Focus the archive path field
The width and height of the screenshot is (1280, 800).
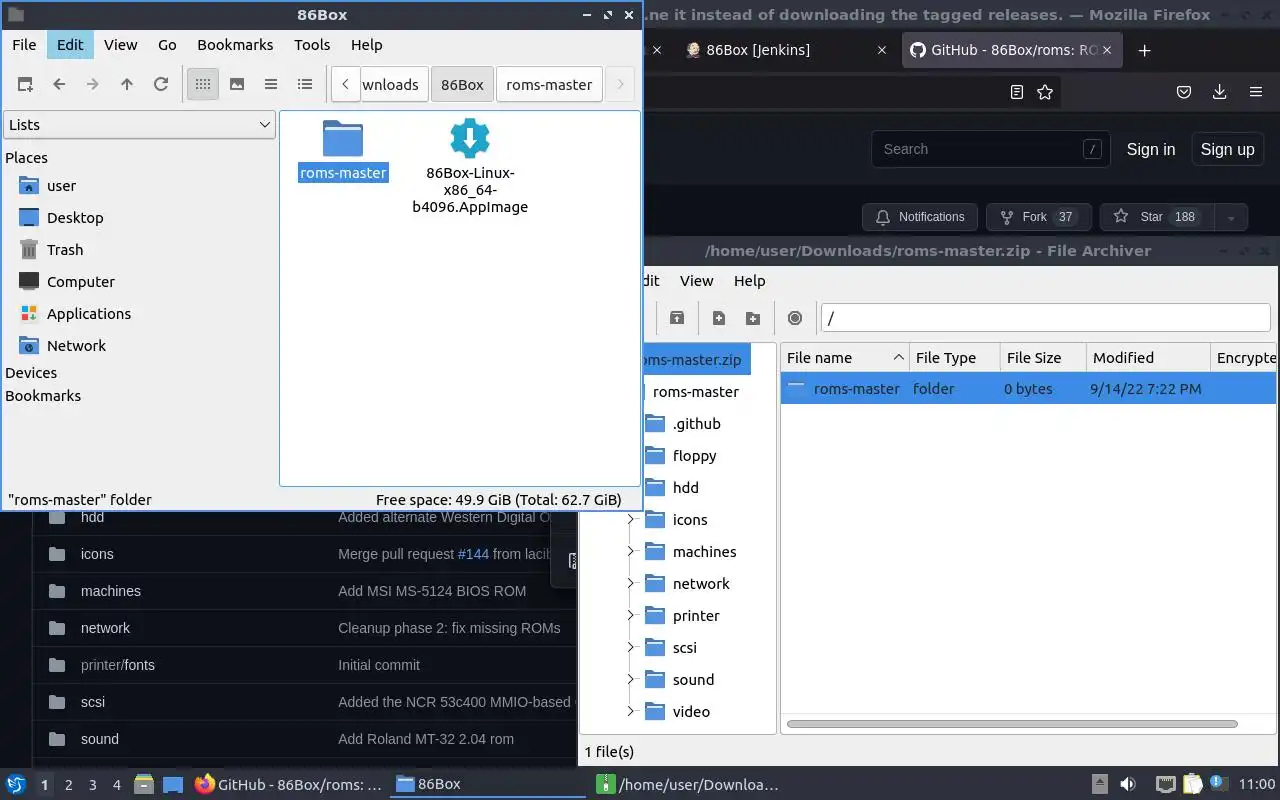(x=1045, y=318)
